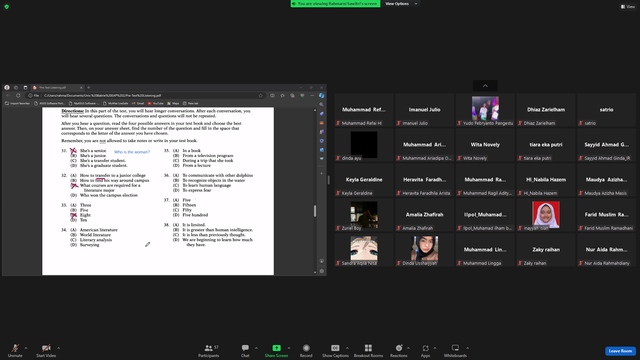
Task: Start Video in Zoom toolbar
Action: [x=46, y=350]
